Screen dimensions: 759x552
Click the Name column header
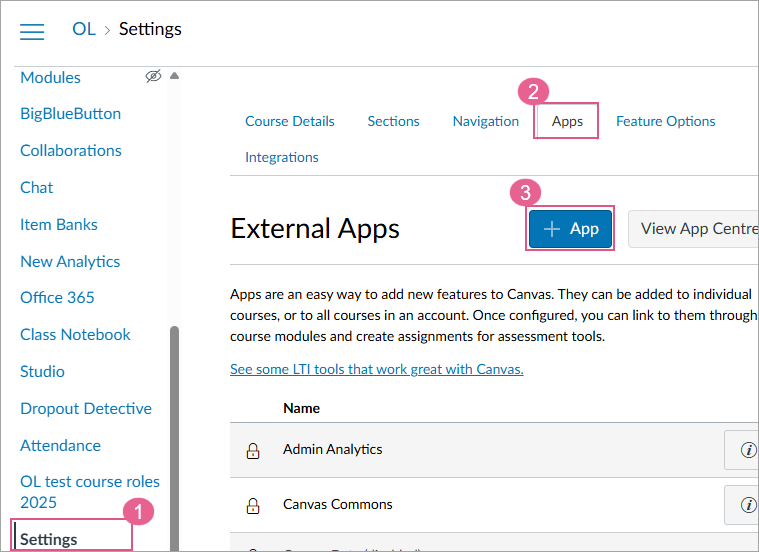301,408
